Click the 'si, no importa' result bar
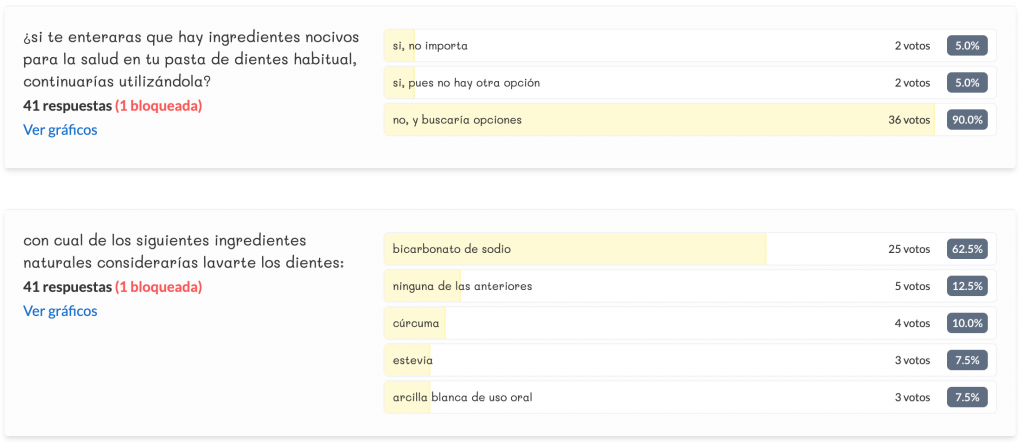Image resolution: width=1024 pixels, height=442 pixels. click(640, 46)
